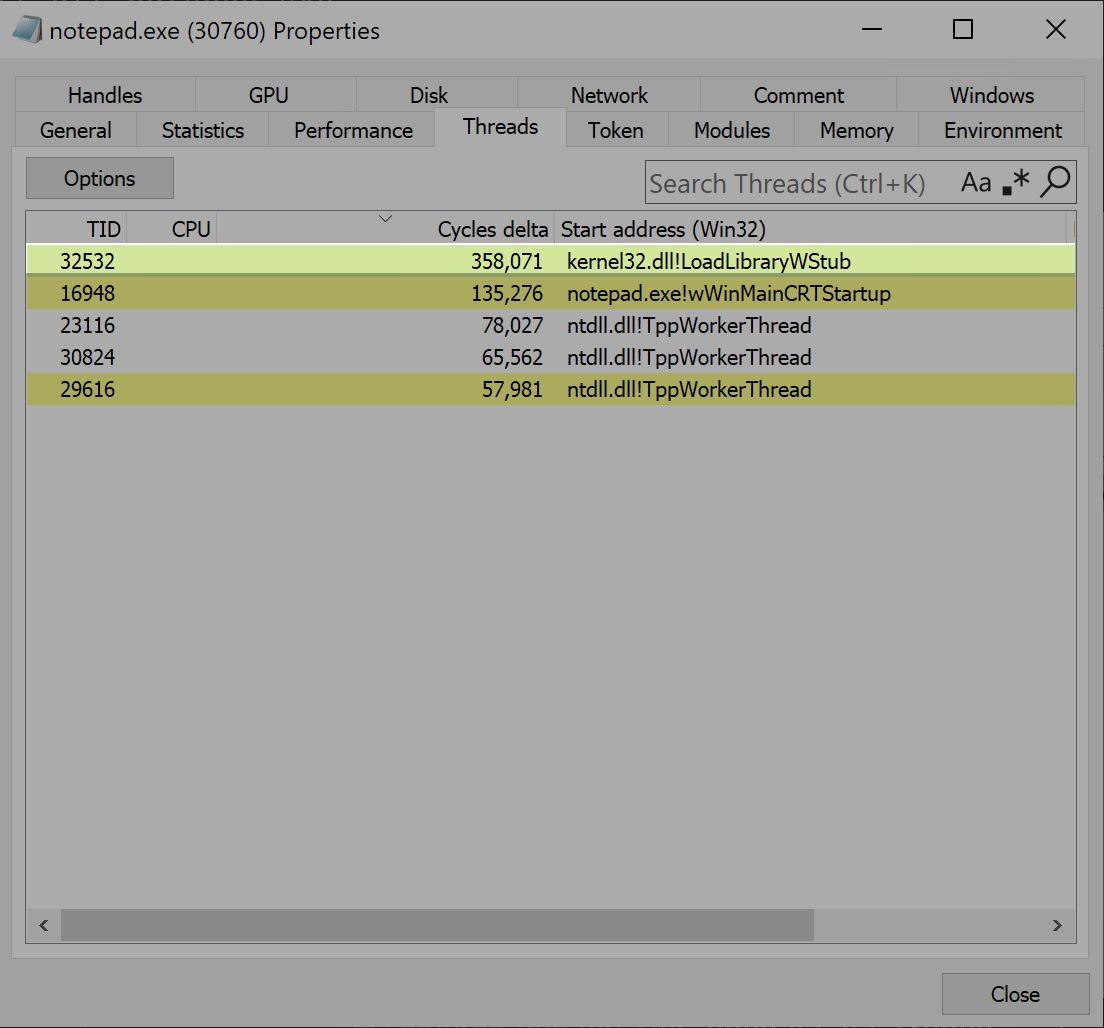Screen dimensions: 1104x1028
Task: Sort by Cycles delta column header
Action: [x=385, y=230]
